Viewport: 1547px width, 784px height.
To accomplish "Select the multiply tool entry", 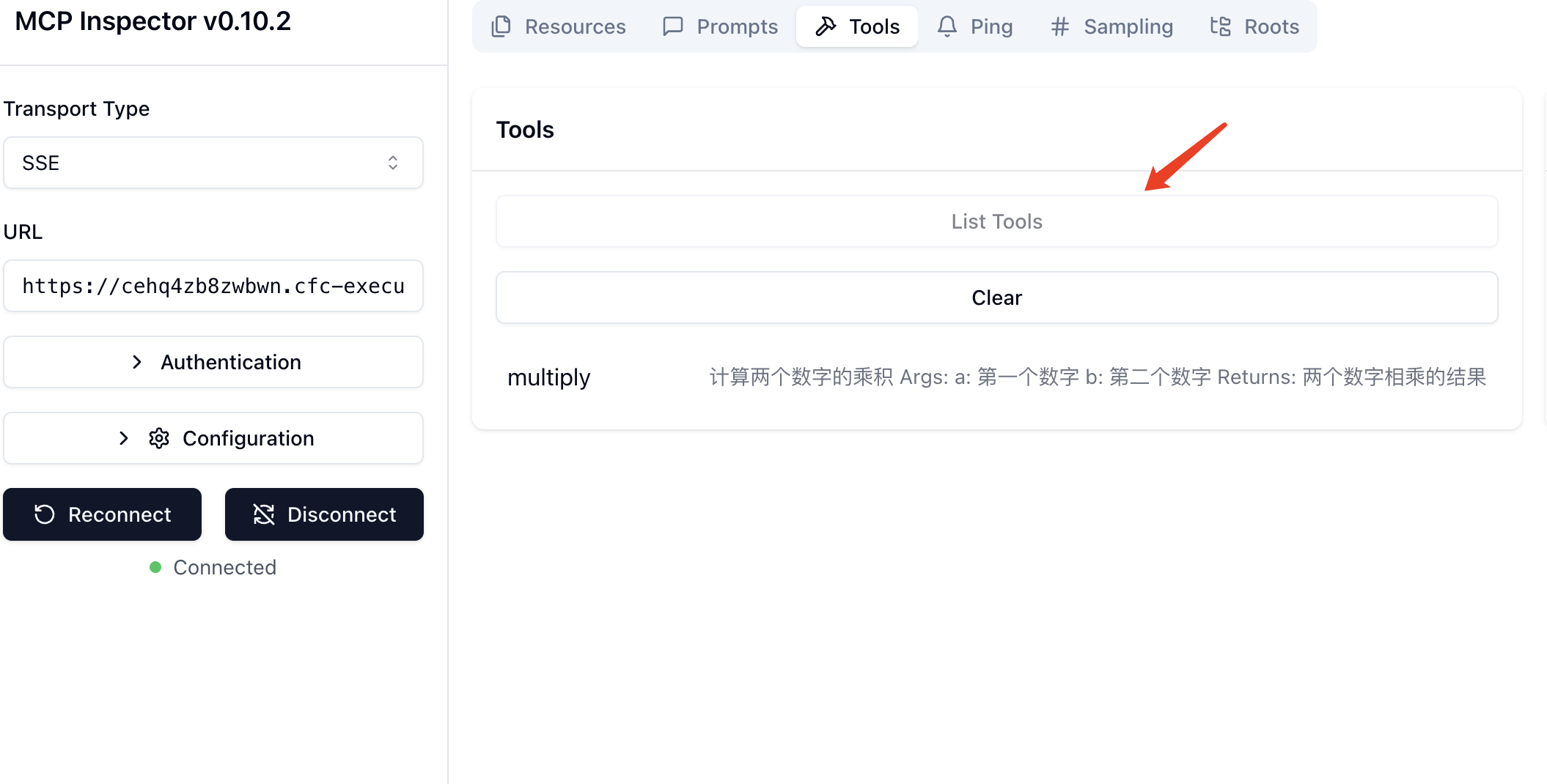I will coord(549,377).
